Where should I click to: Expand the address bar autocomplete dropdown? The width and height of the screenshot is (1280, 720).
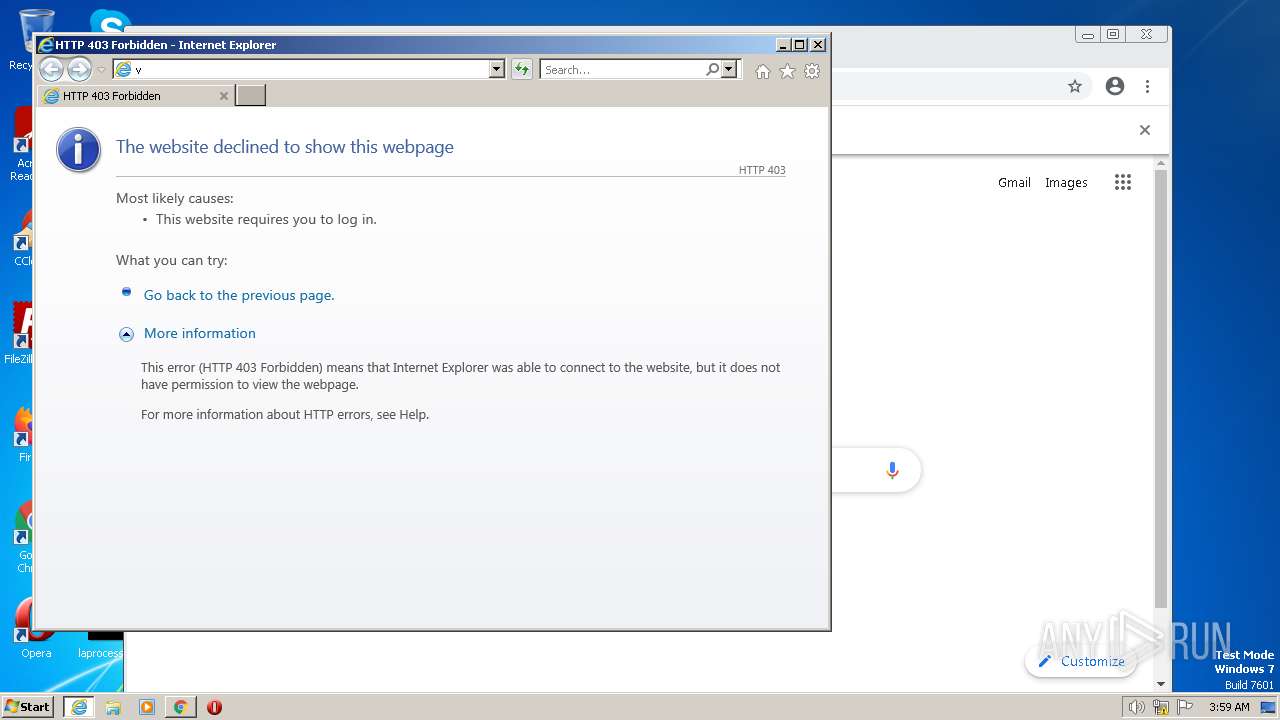tap(497, 70)
